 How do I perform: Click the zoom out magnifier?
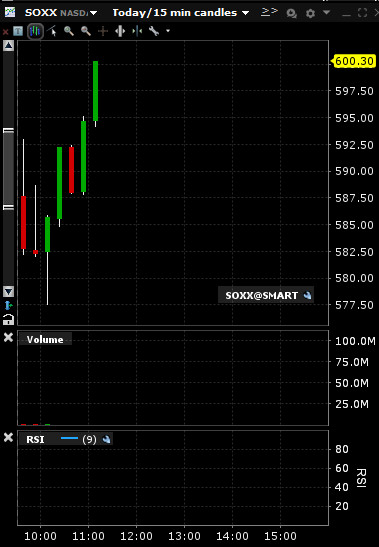click(86, 31)
